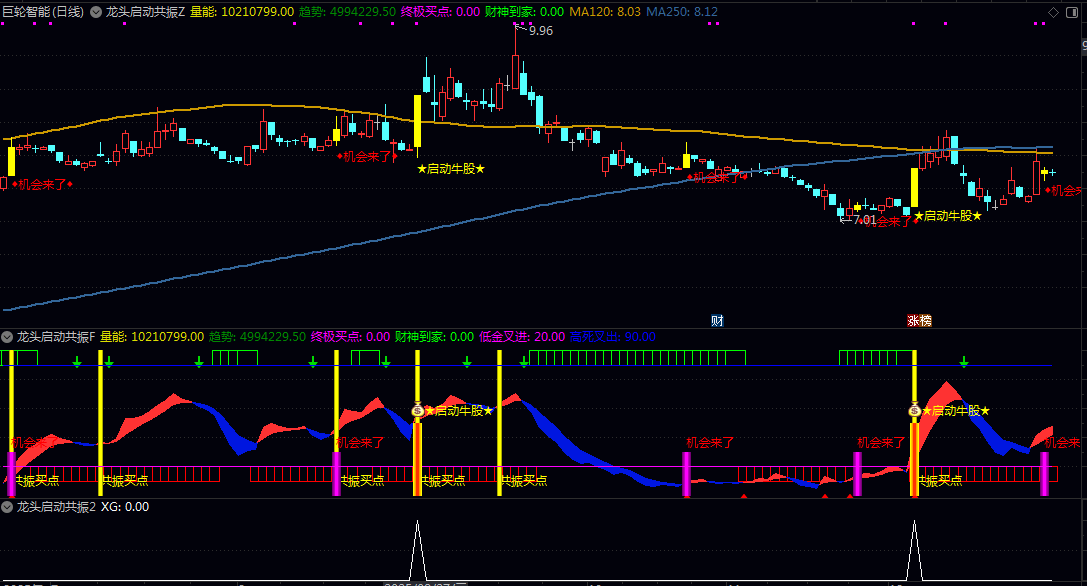This screenshot has width=1087, height=586.
Task: Click the left money bag 启动牛股 icon
Action: coord(418,410)
